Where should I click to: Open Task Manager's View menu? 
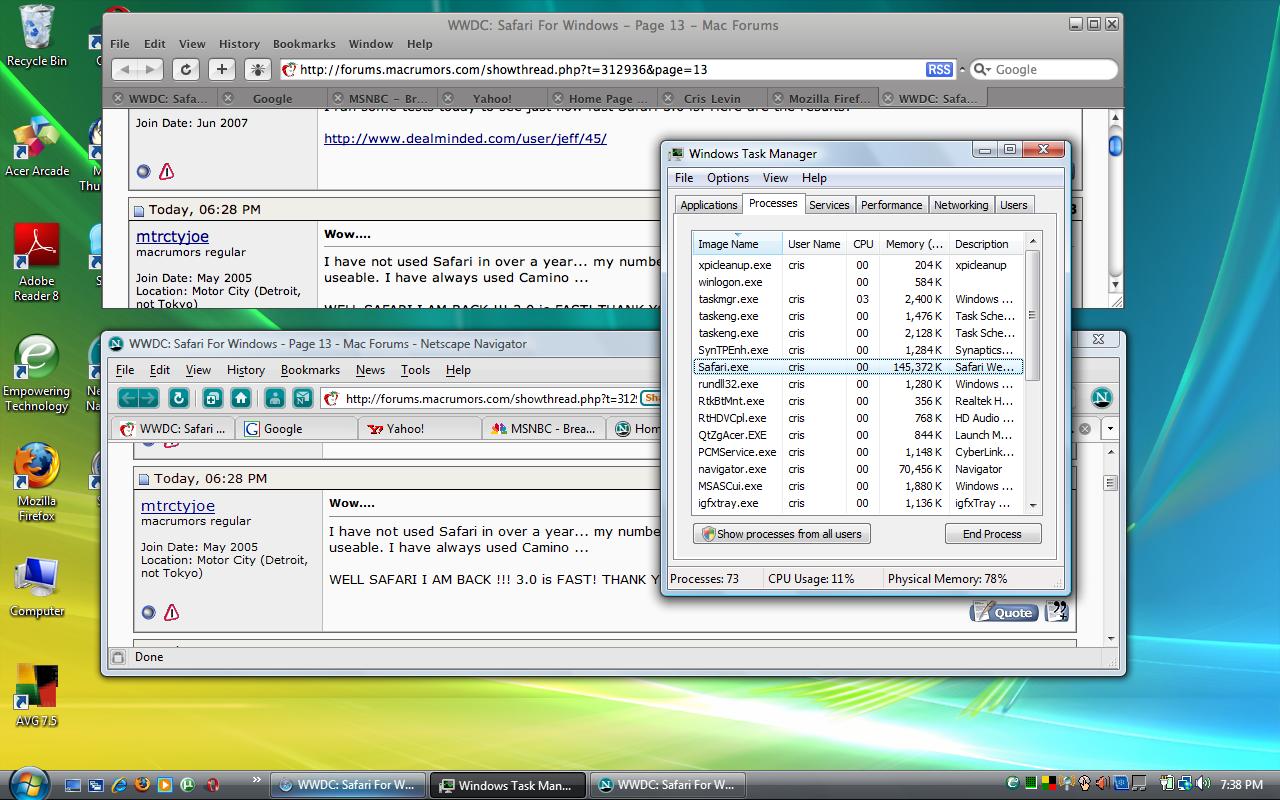(x=775, y=178)
